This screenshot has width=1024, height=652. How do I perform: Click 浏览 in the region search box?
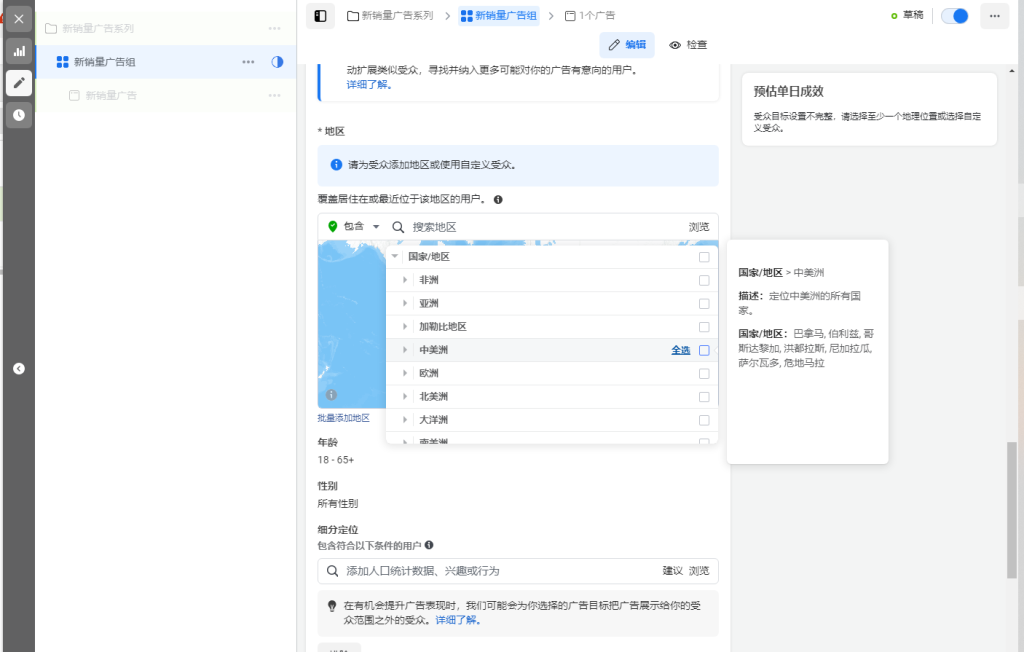tap(699, 227)
